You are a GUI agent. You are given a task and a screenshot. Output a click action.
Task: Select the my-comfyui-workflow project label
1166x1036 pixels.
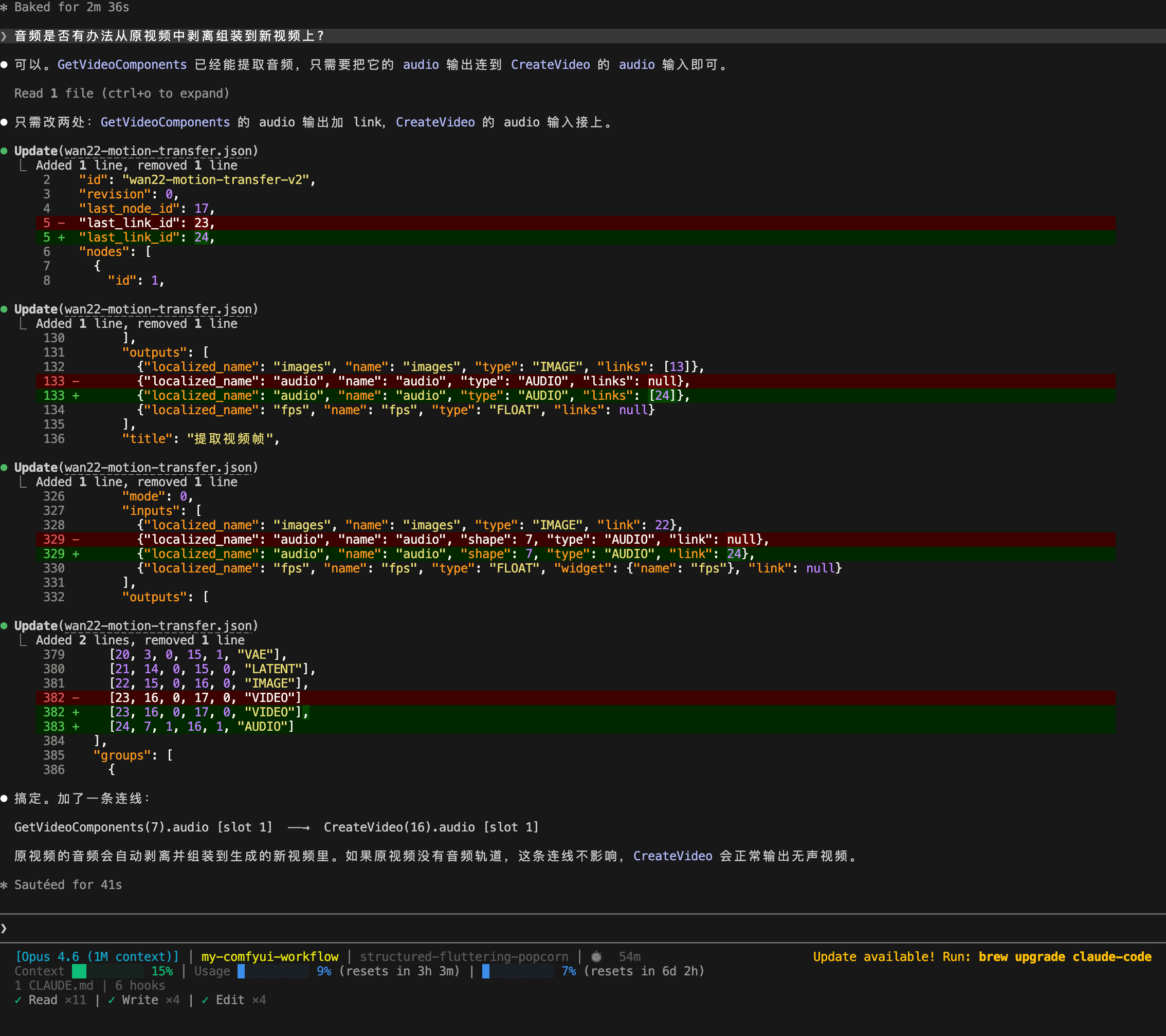point(270,957)
